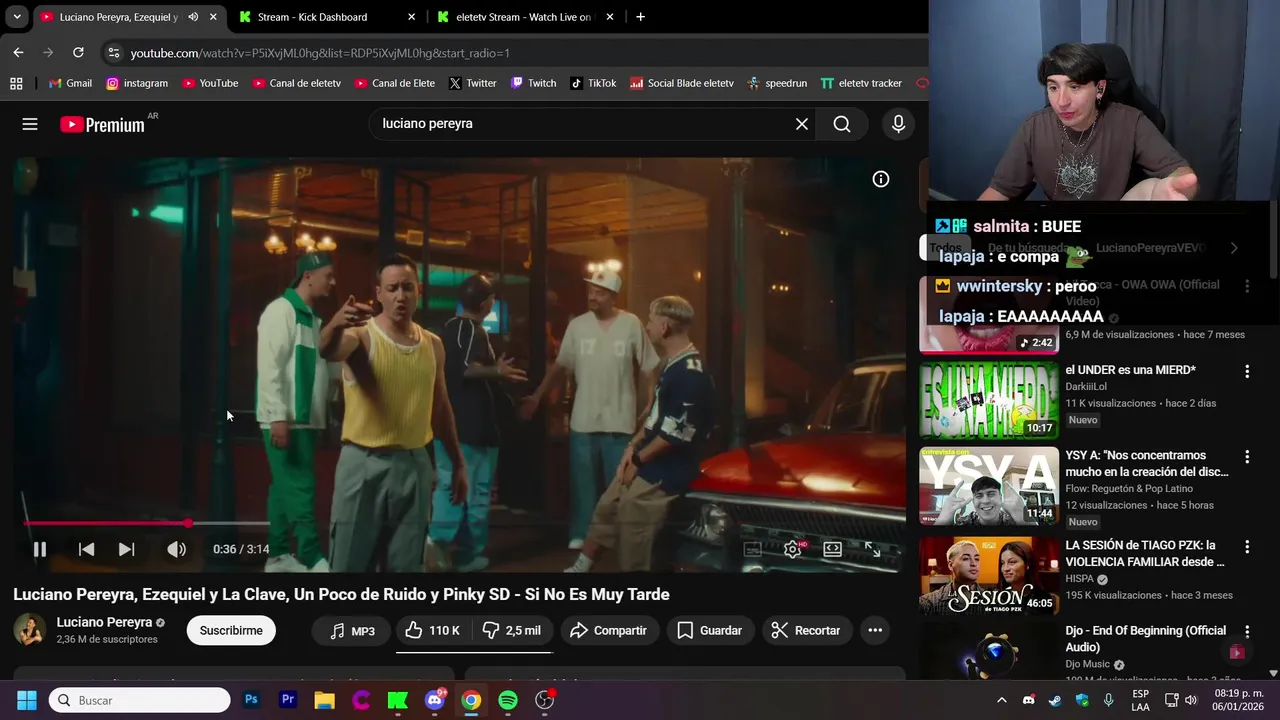The height and width of the screenshot is (720, 1280).
Task: Click the youtube.com address bar URL
Action: coord(320,53)
